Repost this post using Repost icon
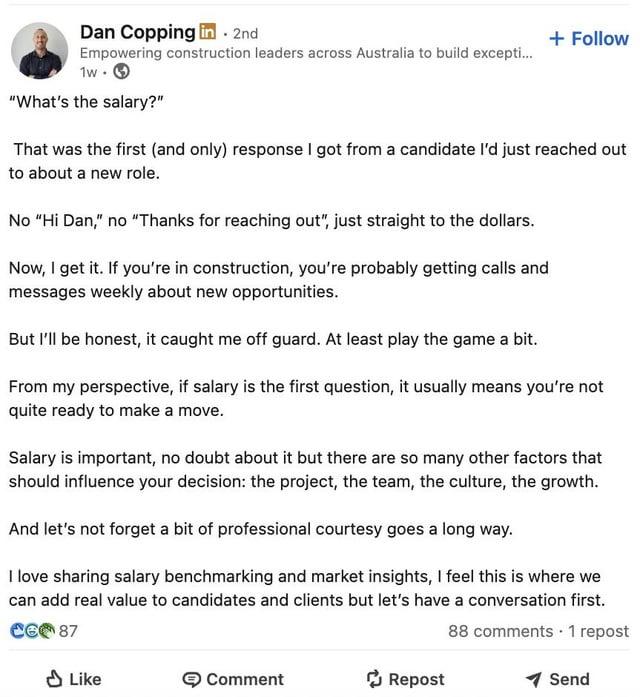The width and height of the screenshot is (640, 697). (x=374, y=679)
